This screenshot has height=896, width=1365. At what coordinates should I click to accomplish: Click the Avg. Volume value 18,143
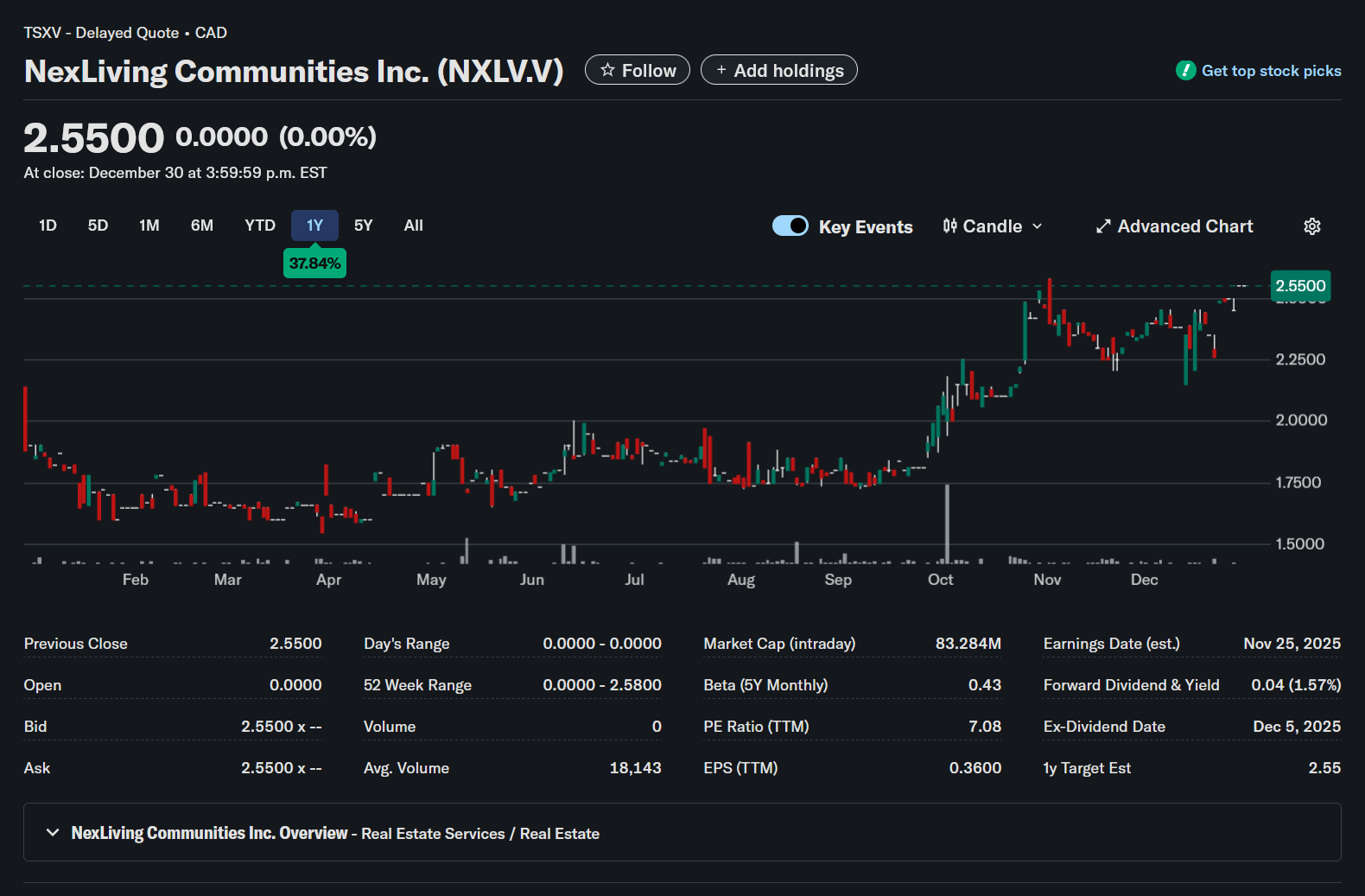click(x=635, y=768)
